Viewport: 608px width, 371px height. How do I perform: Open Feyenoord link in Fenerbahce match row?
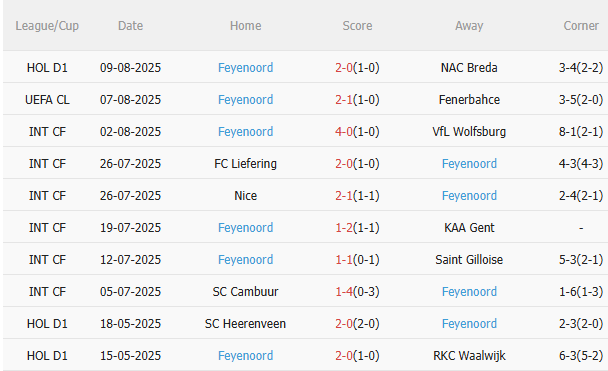point(245,100)
